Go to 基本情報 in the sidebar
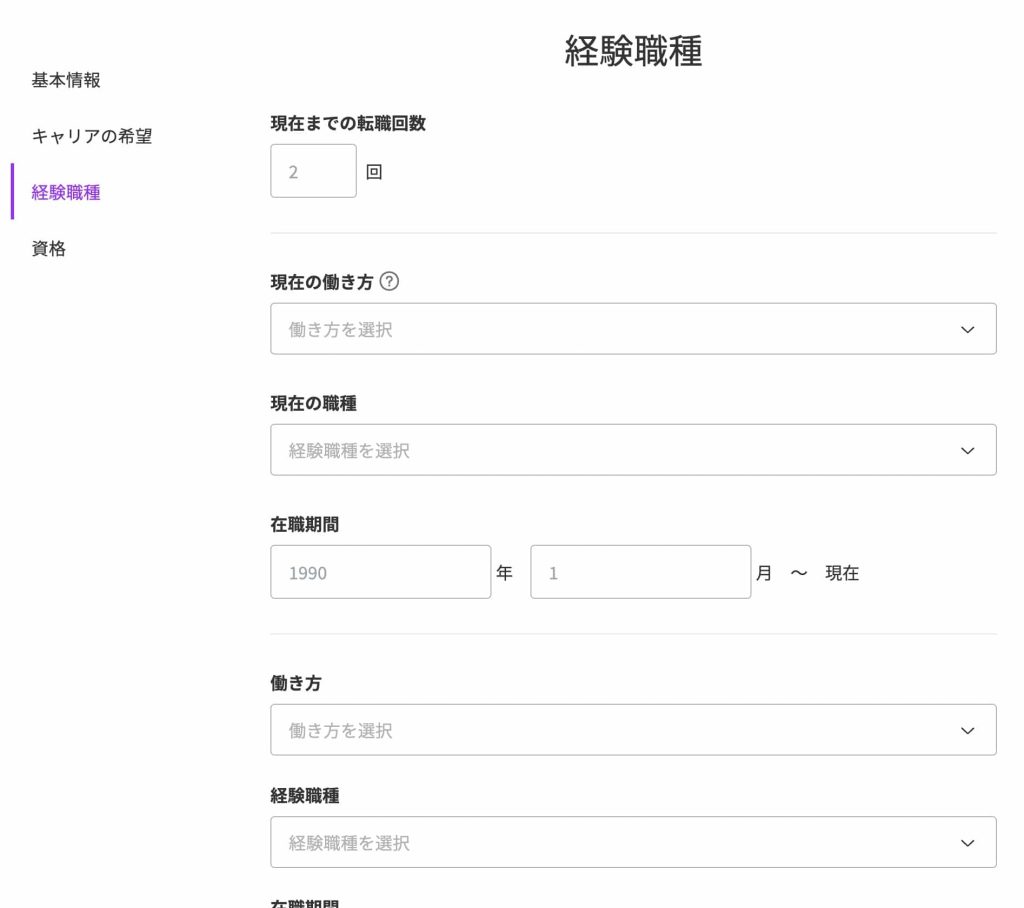The height and width of the screenshot is (908, 1024). coord(66,80)
